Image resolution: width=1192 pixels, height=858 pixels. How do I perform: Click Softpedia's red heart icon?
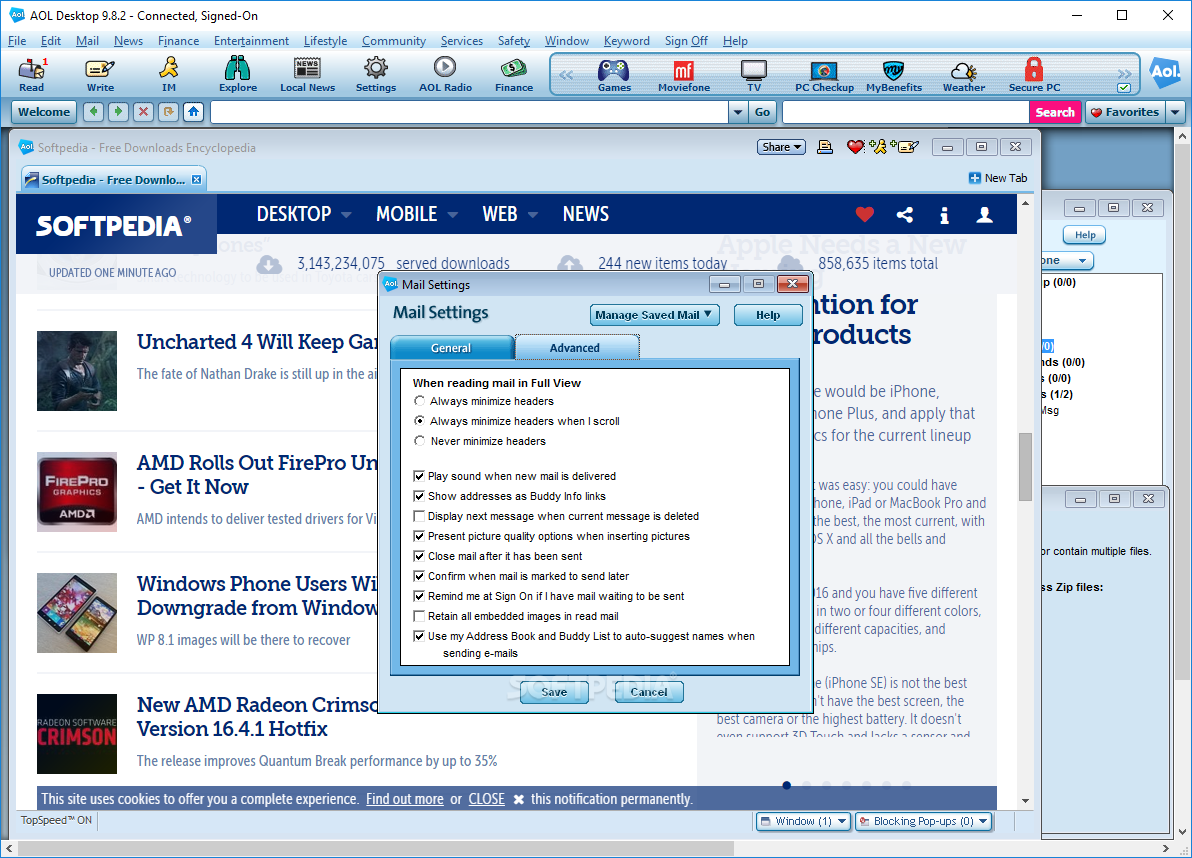(864, 215)
